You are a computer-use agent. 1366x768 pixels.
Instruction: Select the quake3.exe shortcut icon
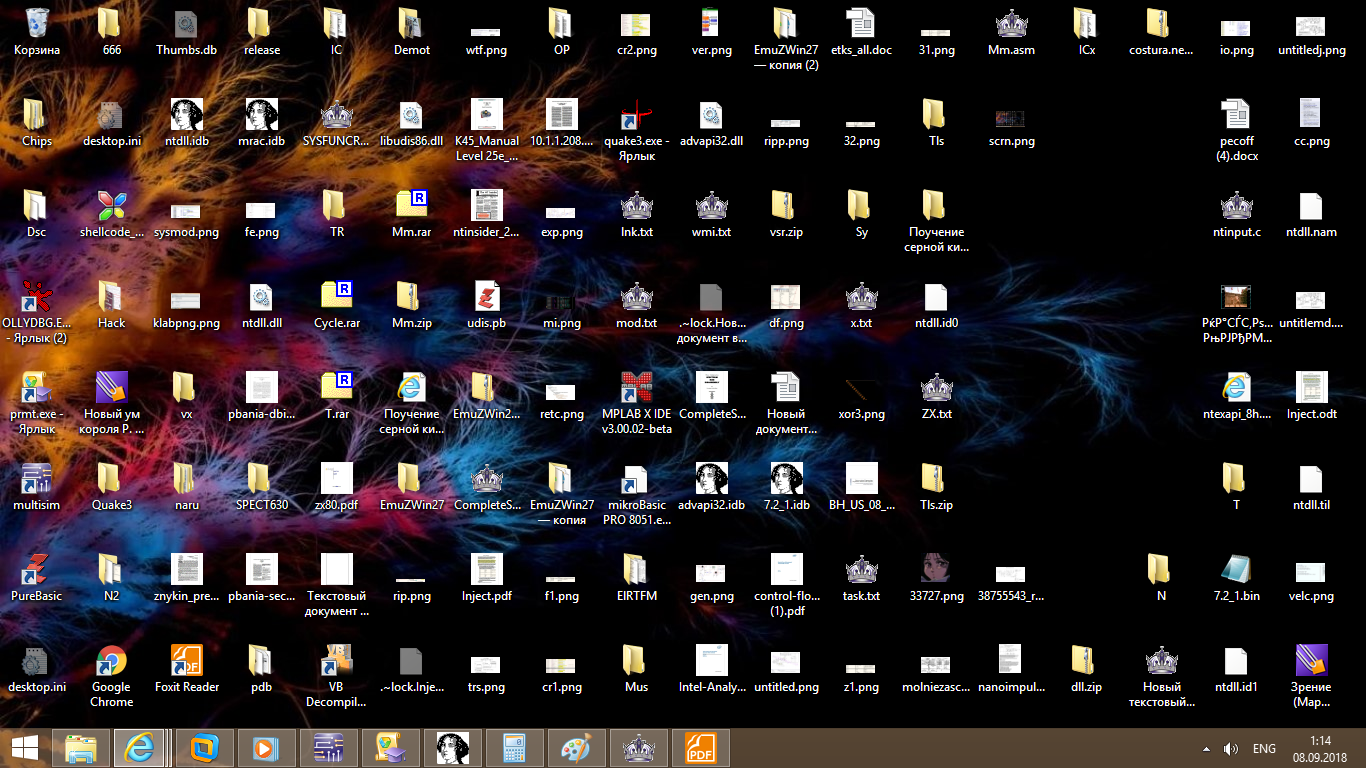[637, 115]
